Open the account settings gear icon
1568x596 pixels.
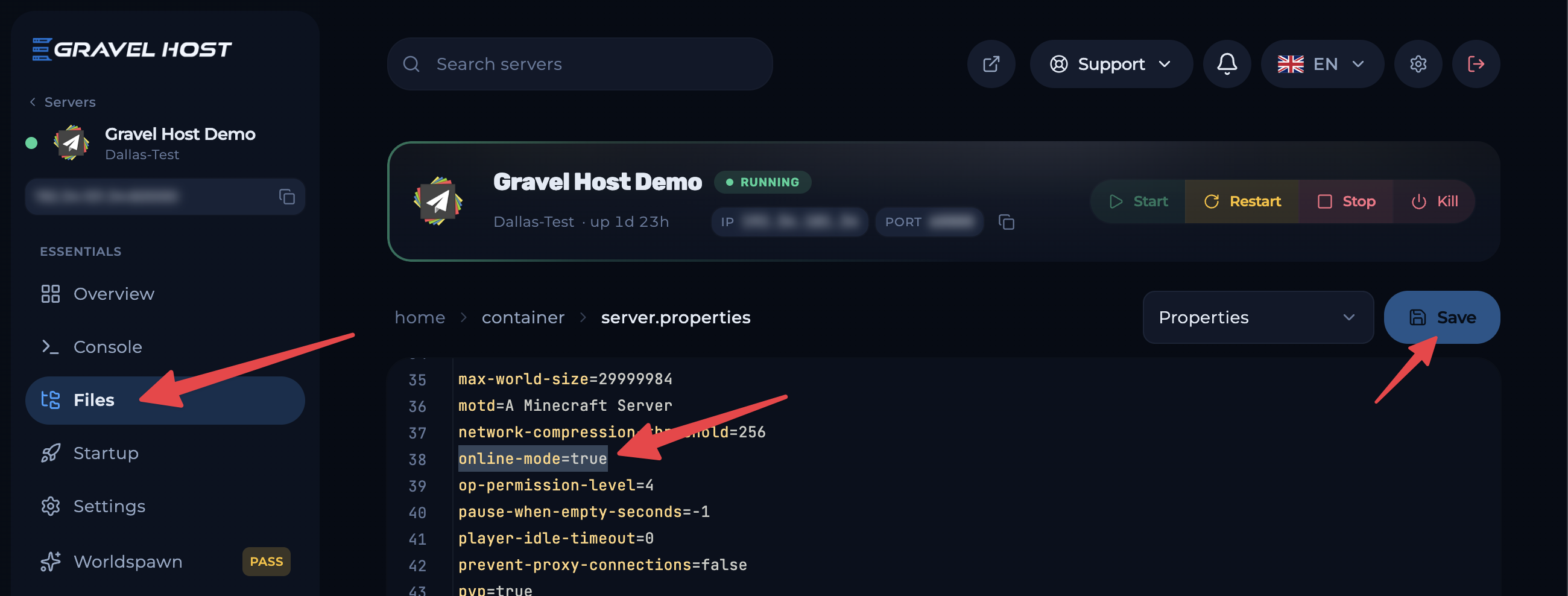click(x=1418, y=64)
